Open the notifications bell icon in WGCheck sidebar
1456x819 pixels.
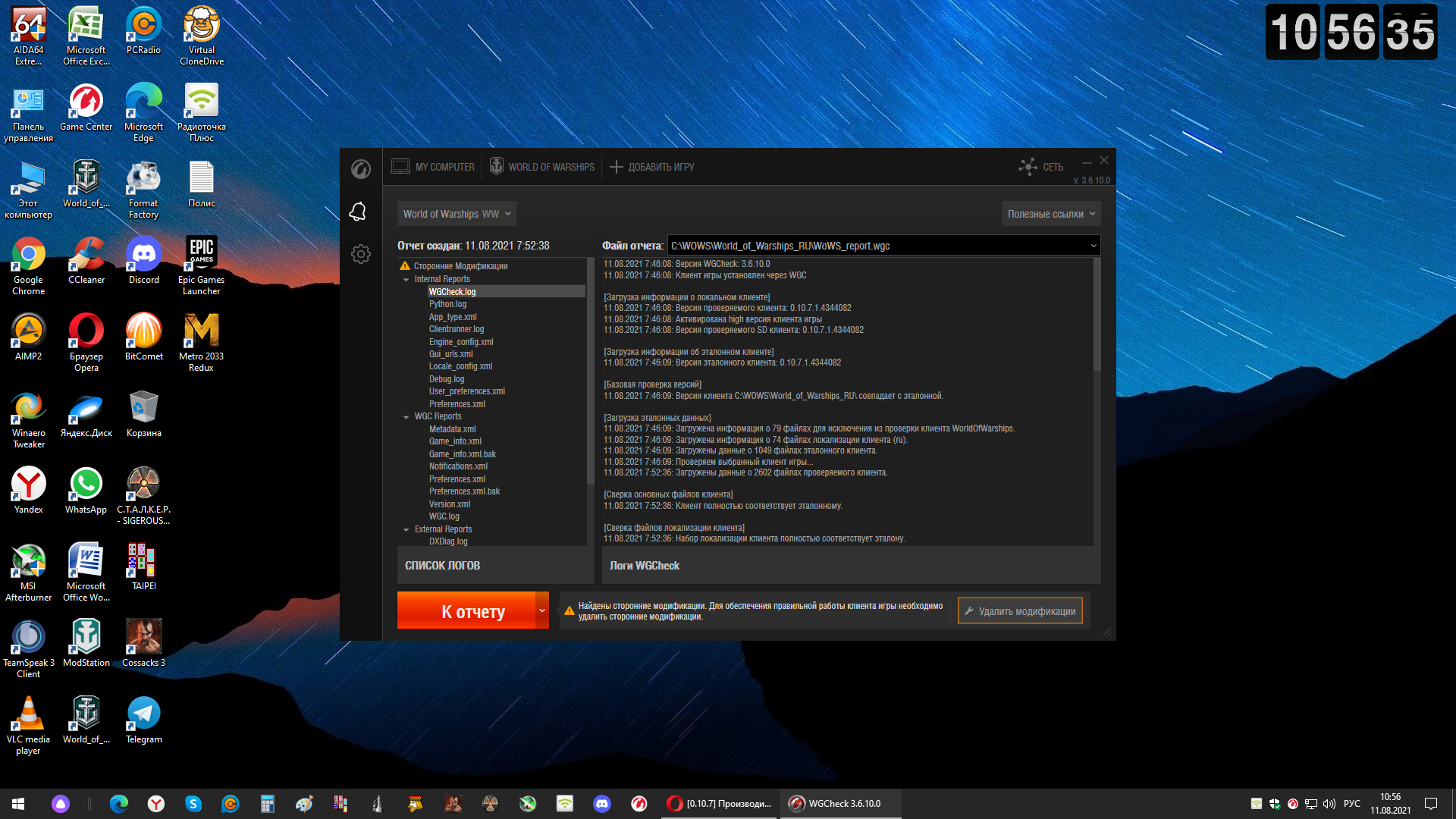358,212
